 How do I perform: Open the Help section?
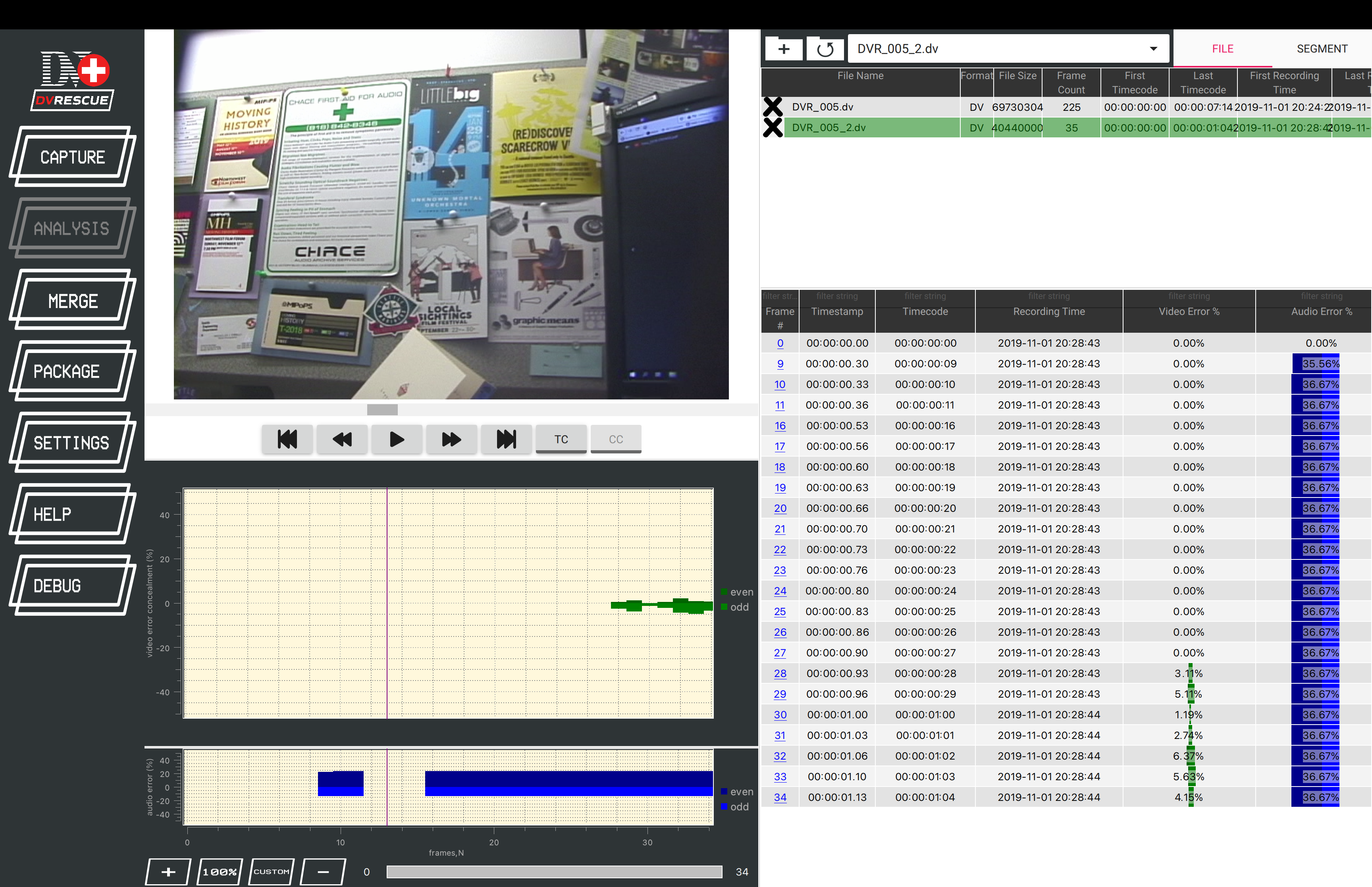click(x=73, y=514)
